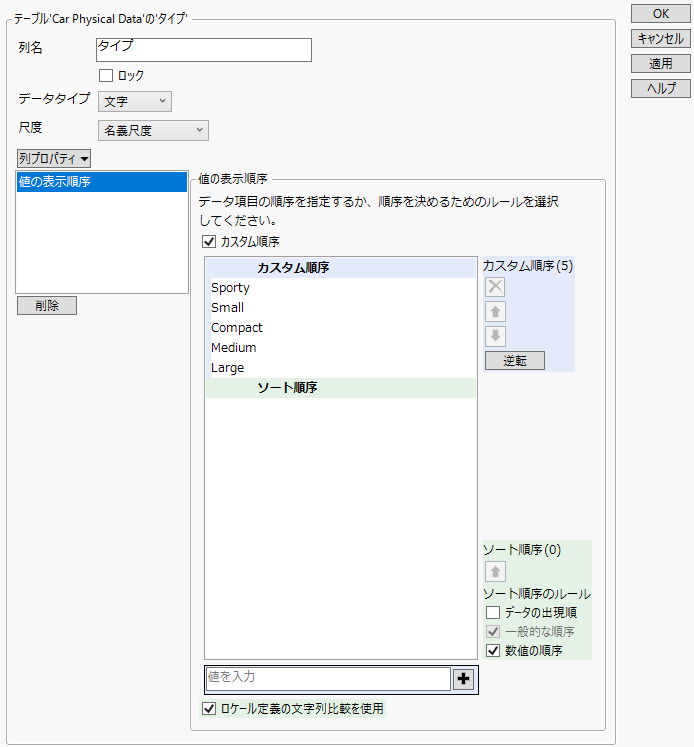Click the move up arrow in custom order
Image resolution: width=694 pixels, height=747 pixels.
point(495,312)
